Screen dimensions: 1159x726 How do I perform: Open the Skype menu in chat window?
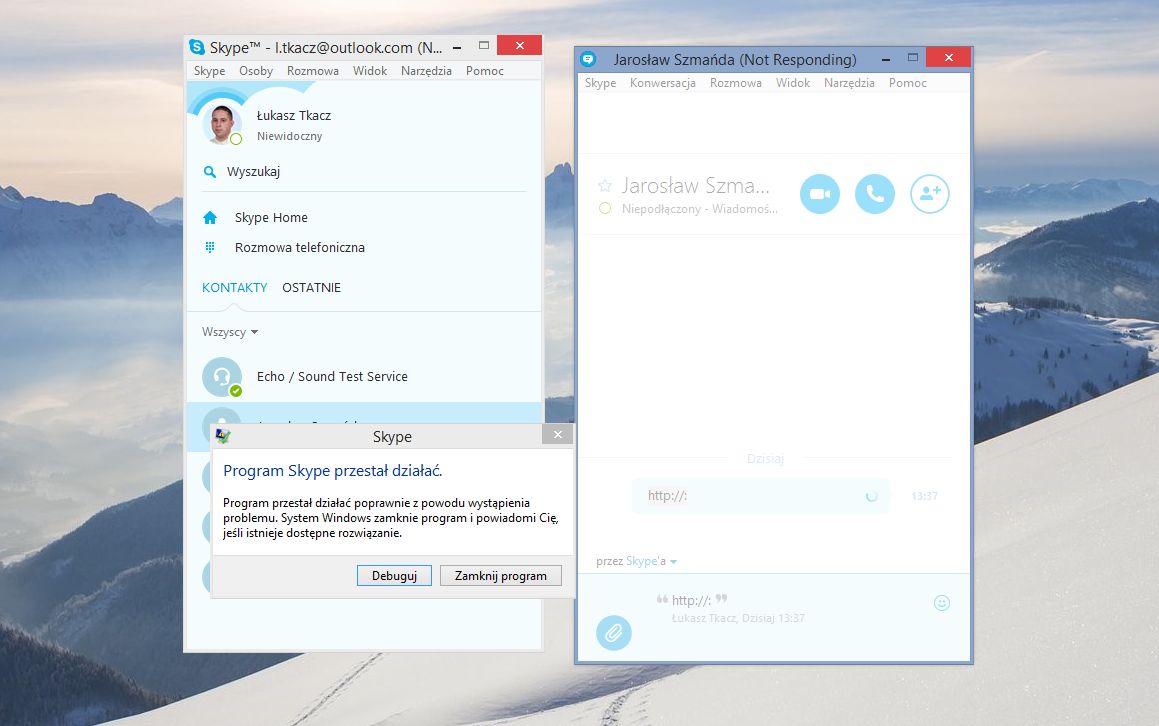(x=600, y=83)
